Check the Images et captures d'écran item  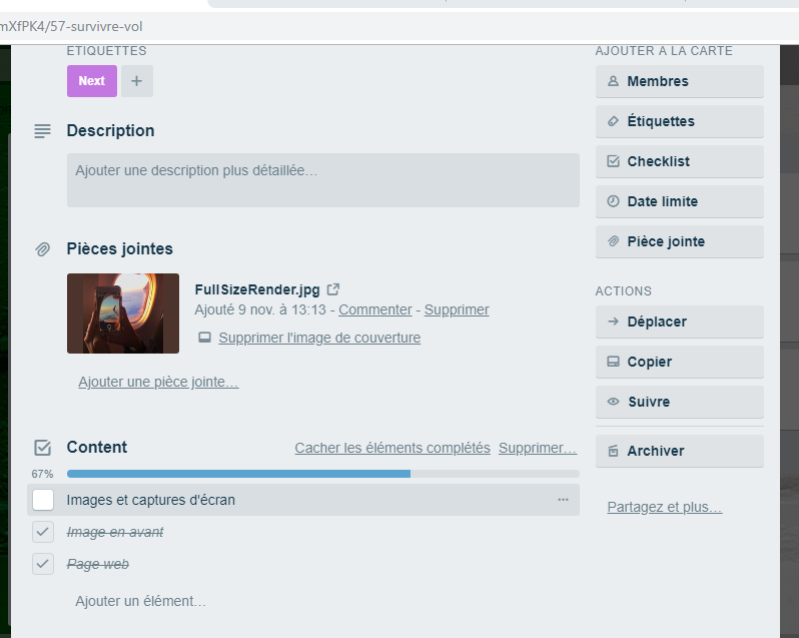tap(43, 500)
